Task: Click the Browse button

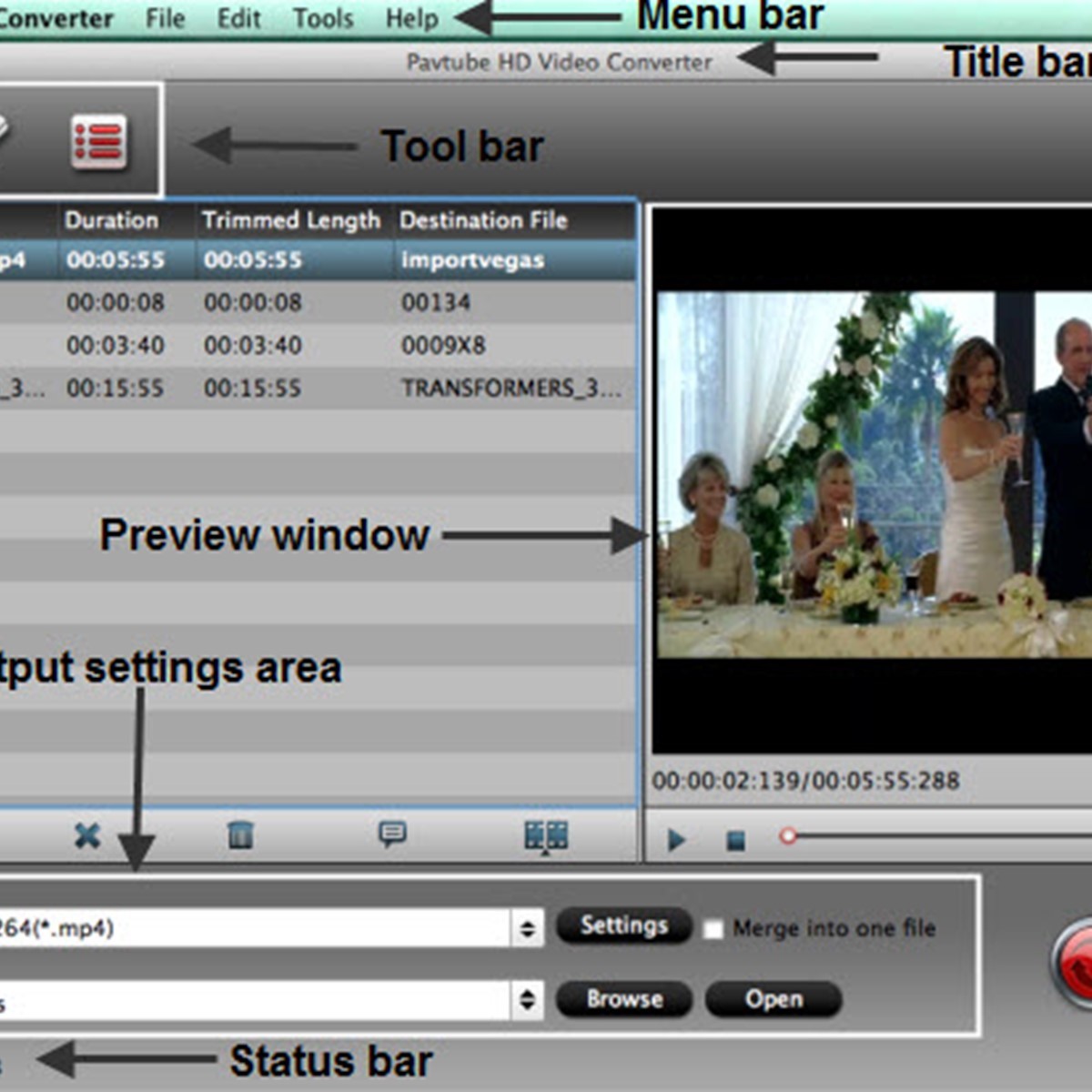Action: point(624,999)
